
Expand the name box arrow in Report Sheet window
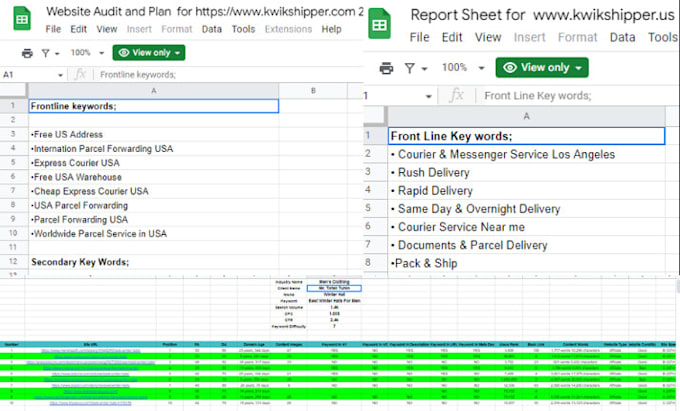pyautogui.click(x=428, y=96)
